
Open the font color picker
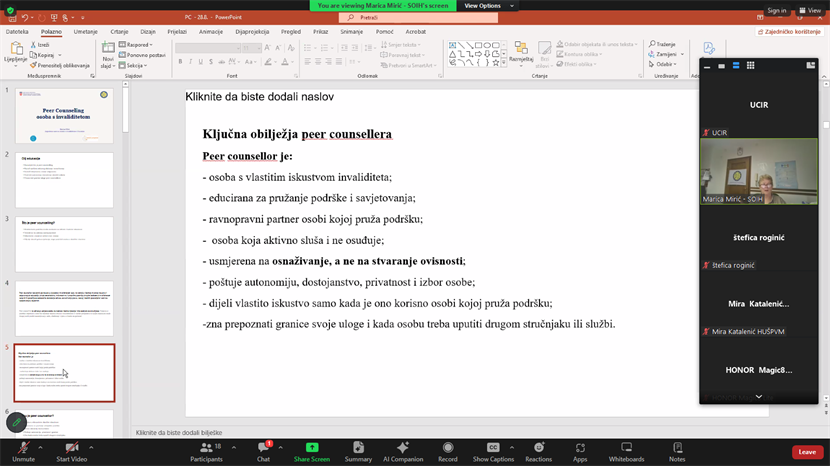(x=287, y=62)
